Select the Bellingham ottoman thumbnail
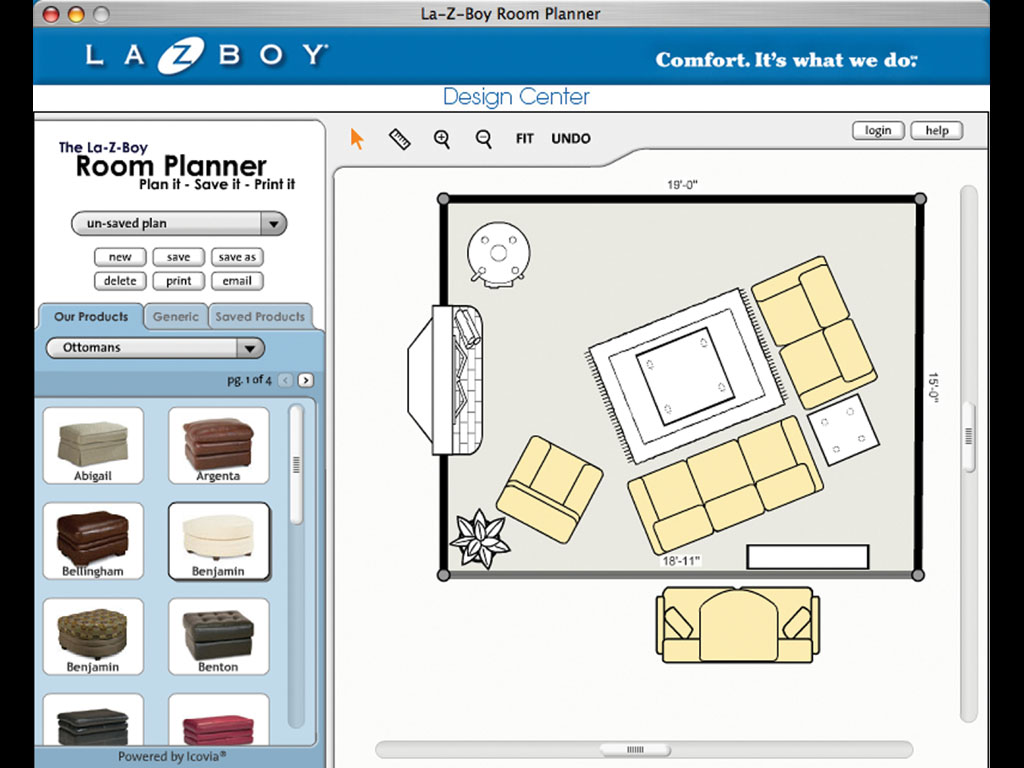This screenshot has height=768, width=1024. pos(93,541)
